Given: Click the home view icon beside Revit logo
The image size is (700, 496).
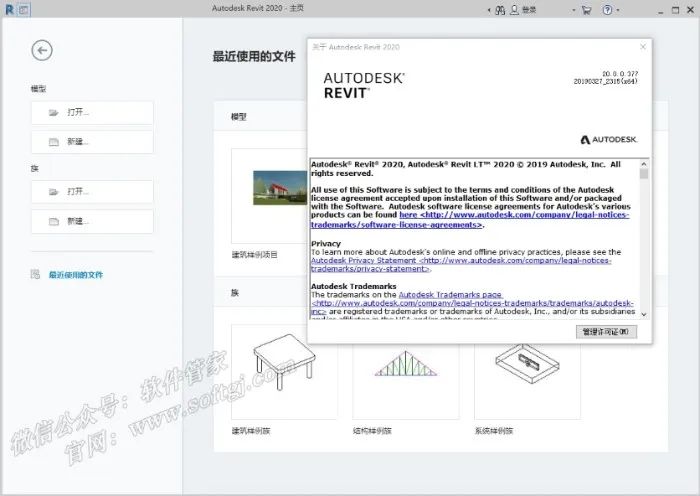Looking at the screenshot, I should click(x=24, y=9).
